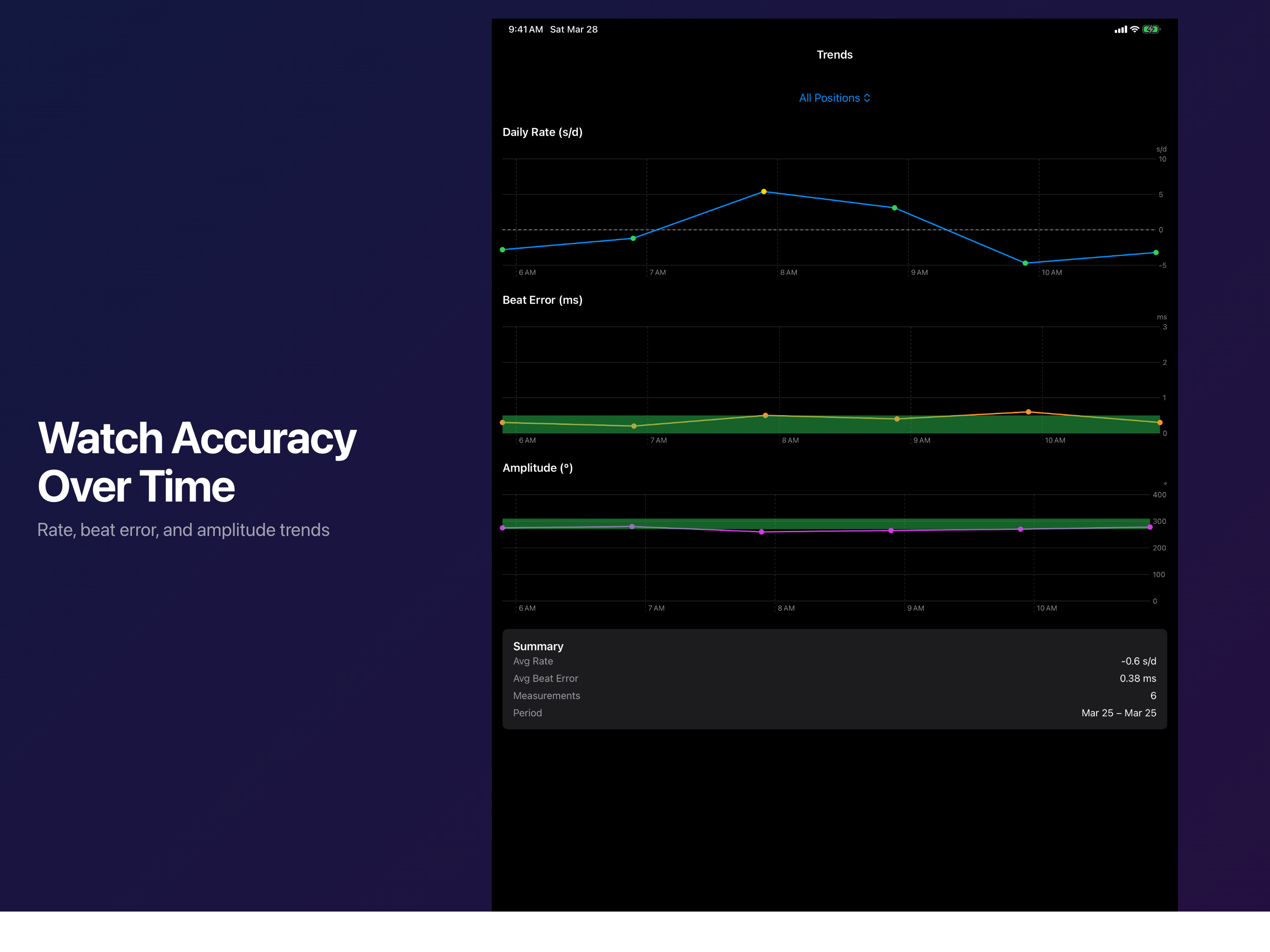Viewport: 1270px width, 952px height.
Task: Tap the Period value Mar 25 – Mar 25
Action: [x=1119, y=713]
